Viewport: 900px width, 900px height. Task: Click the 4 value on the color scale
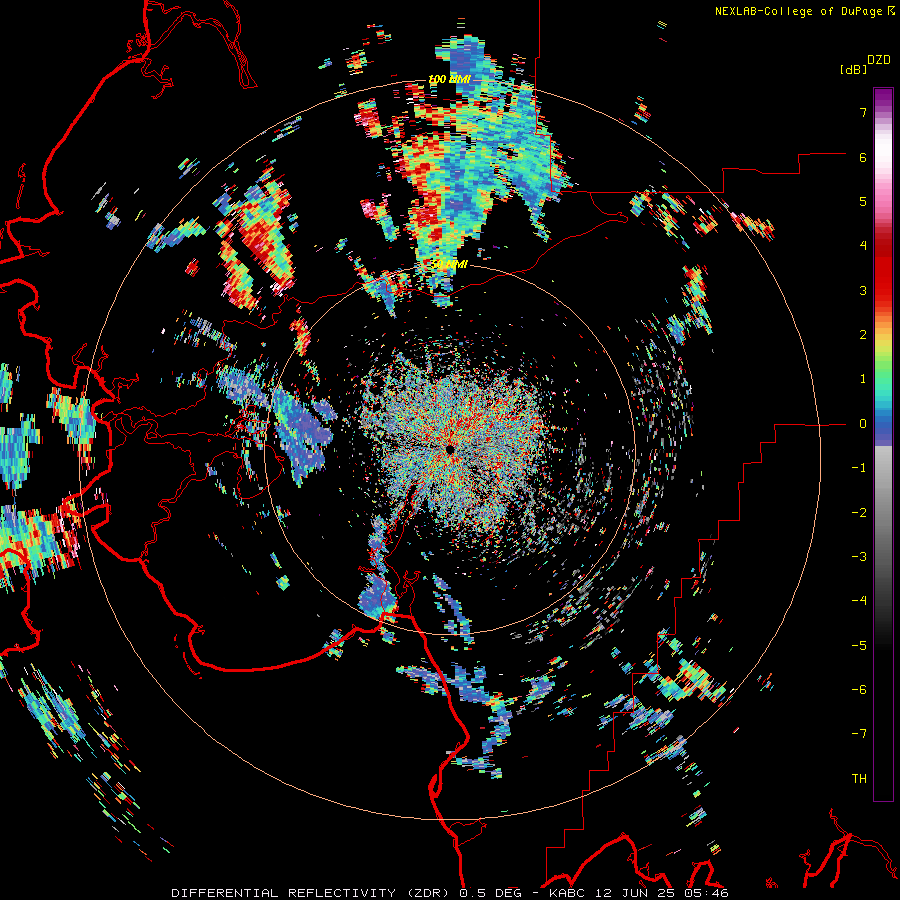click(863, 246)
